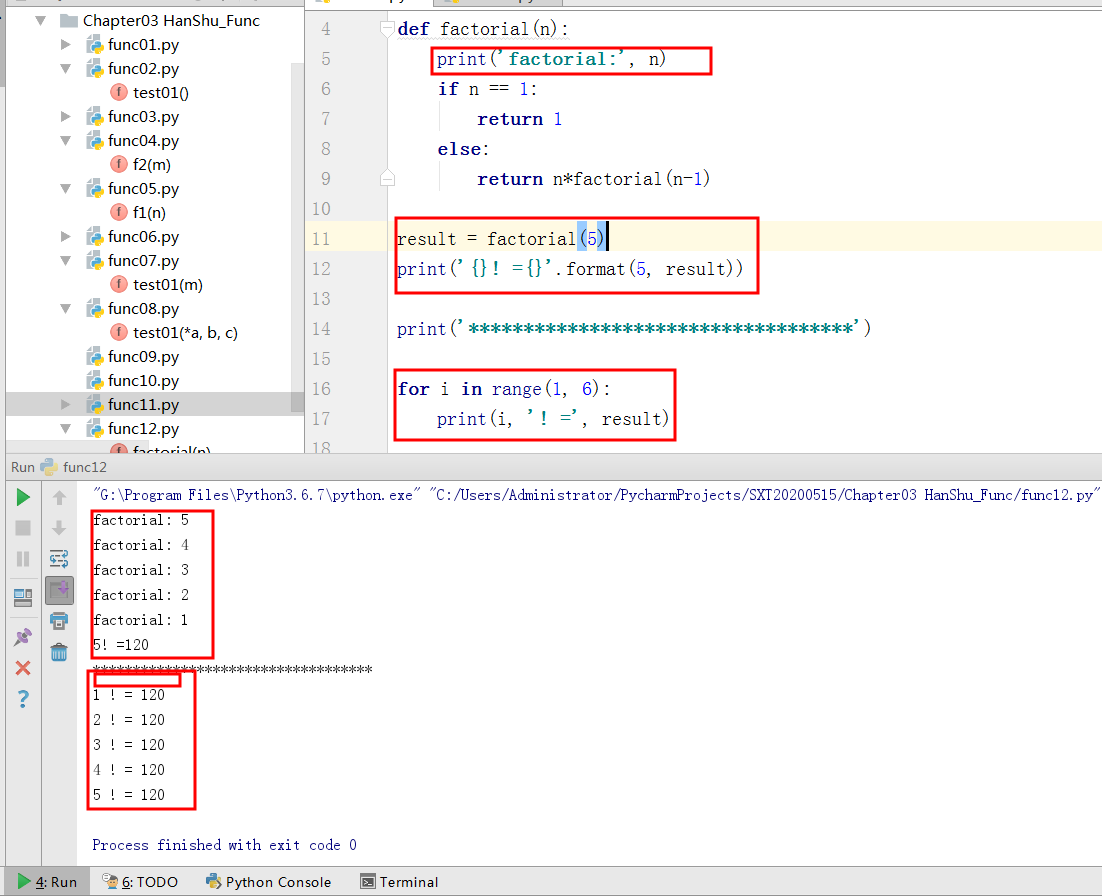Viewport: 1102px width, 896px height.
Task: Collapse the func07.py tree node arrow
Action: point(66,260)
